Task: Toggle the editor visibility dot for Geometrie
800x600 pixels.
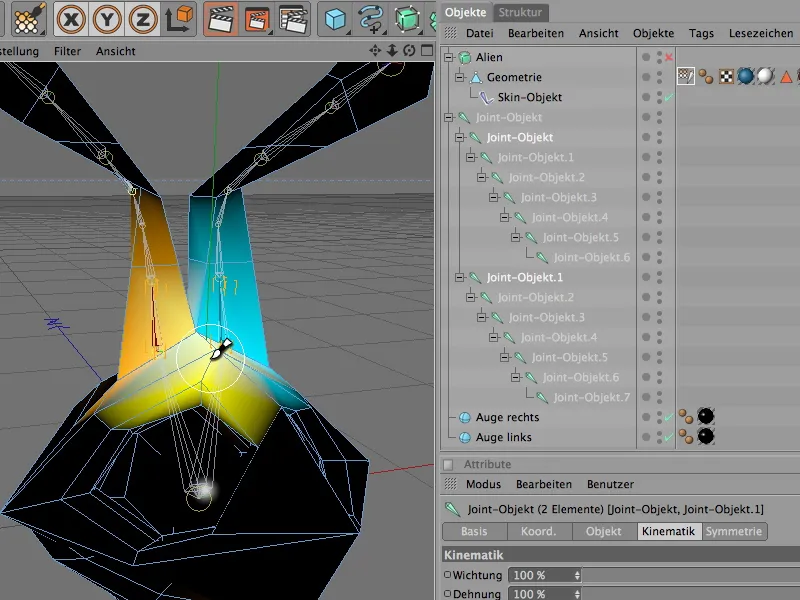Action: tap(660, 74)
